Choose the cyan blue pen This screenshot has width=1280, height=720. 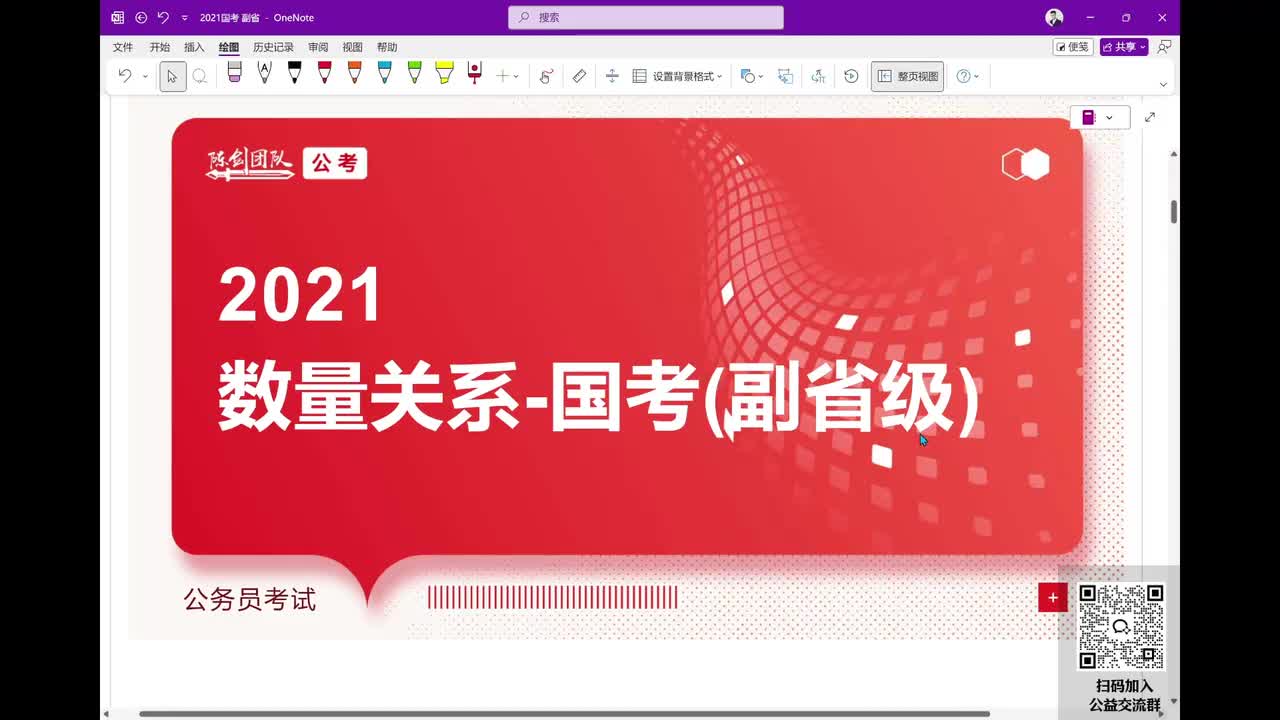(x=384, y=73)
